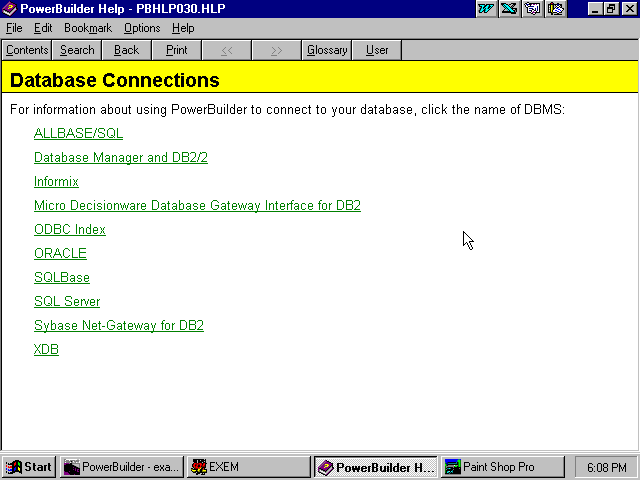Click the PowerBuilder Help book icon in title bar
This screenshot has height=480, width=640.
[x=9, y=9]
